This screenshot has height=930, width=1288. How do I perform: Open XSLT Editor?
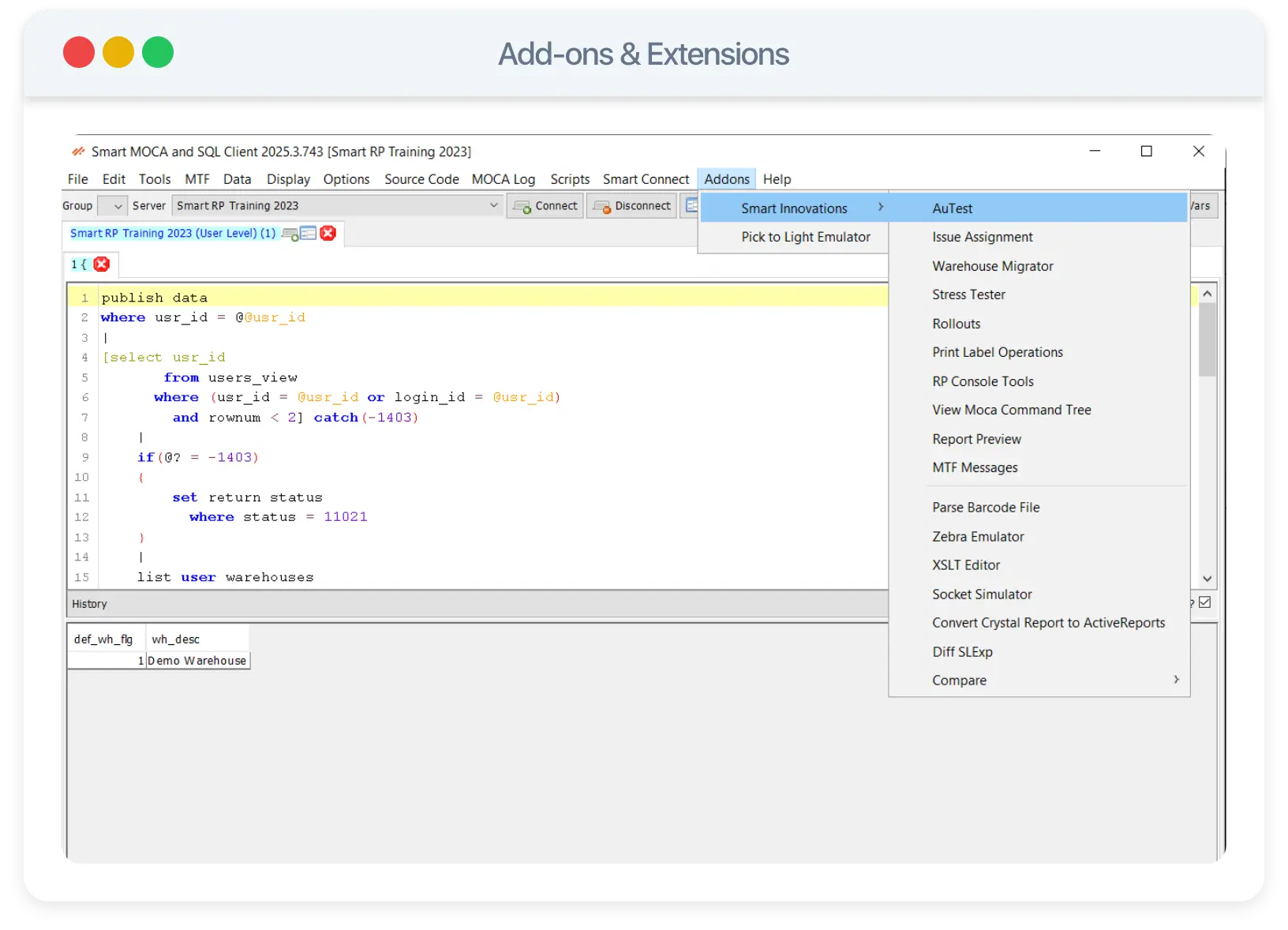pos(1039,565)
